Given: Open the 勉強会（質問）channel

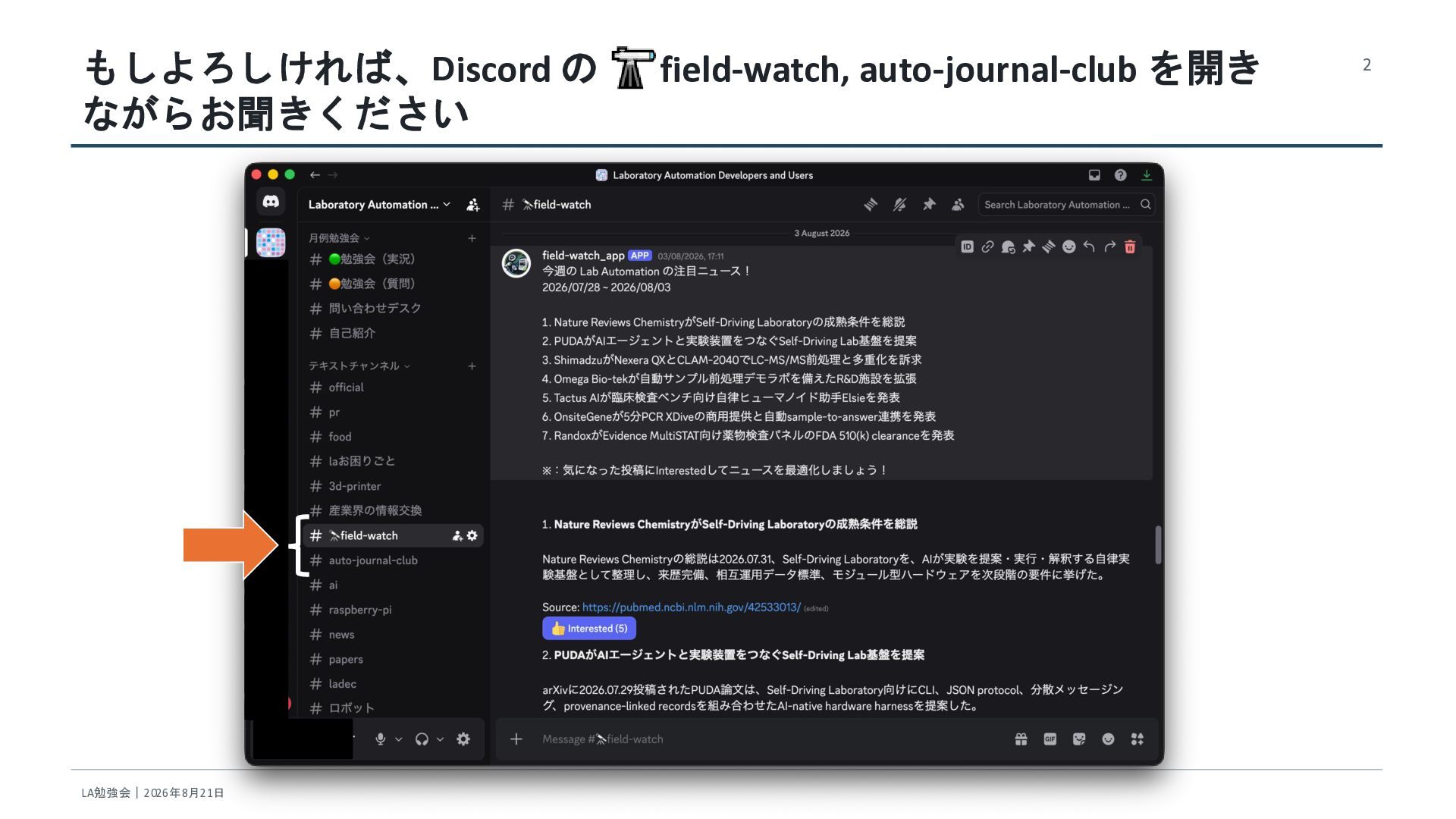Looking at the screenshot, I should (x=392, y=284).
